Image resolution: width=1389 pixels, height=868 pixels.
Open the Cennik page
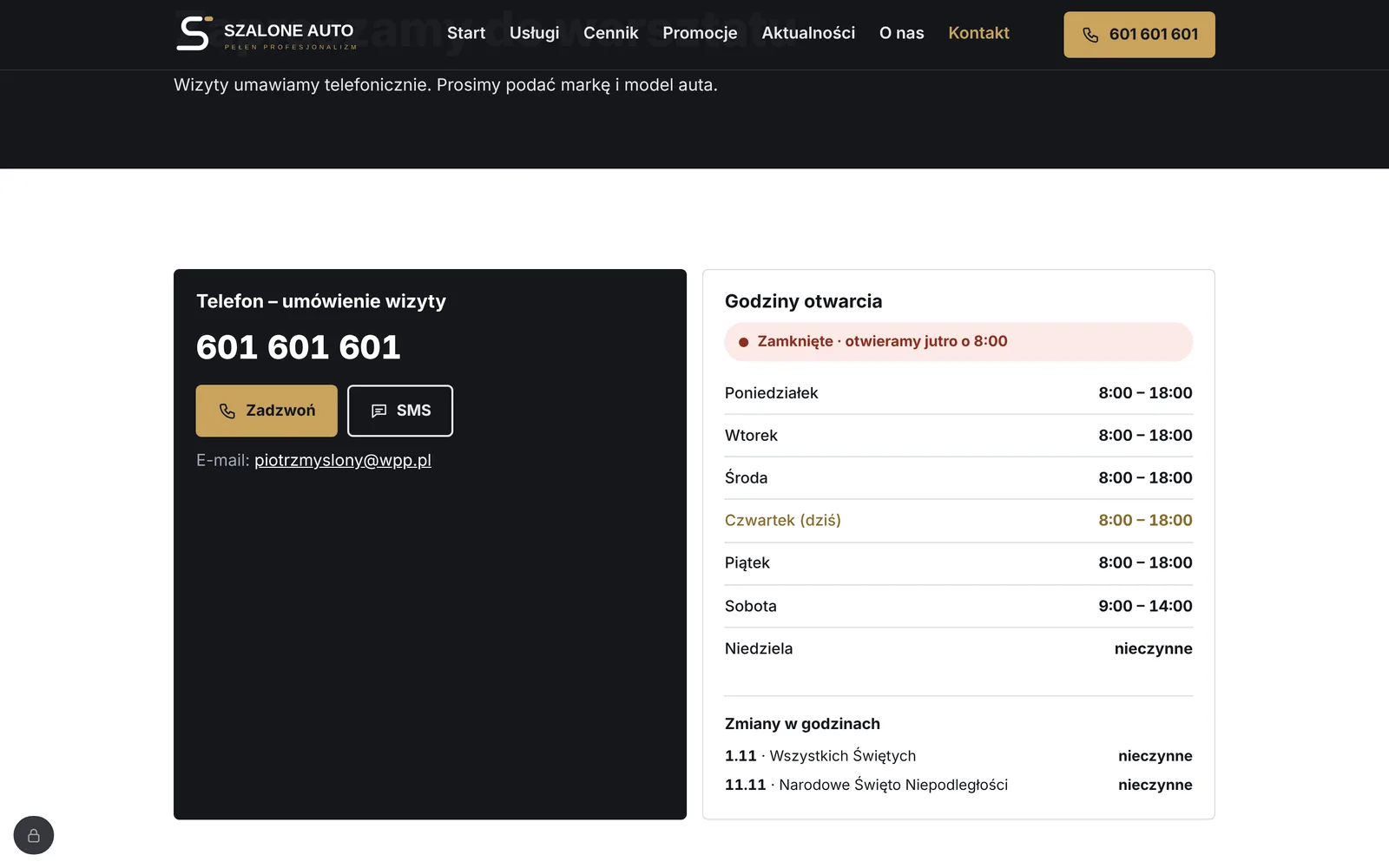[x=611, y=33]
